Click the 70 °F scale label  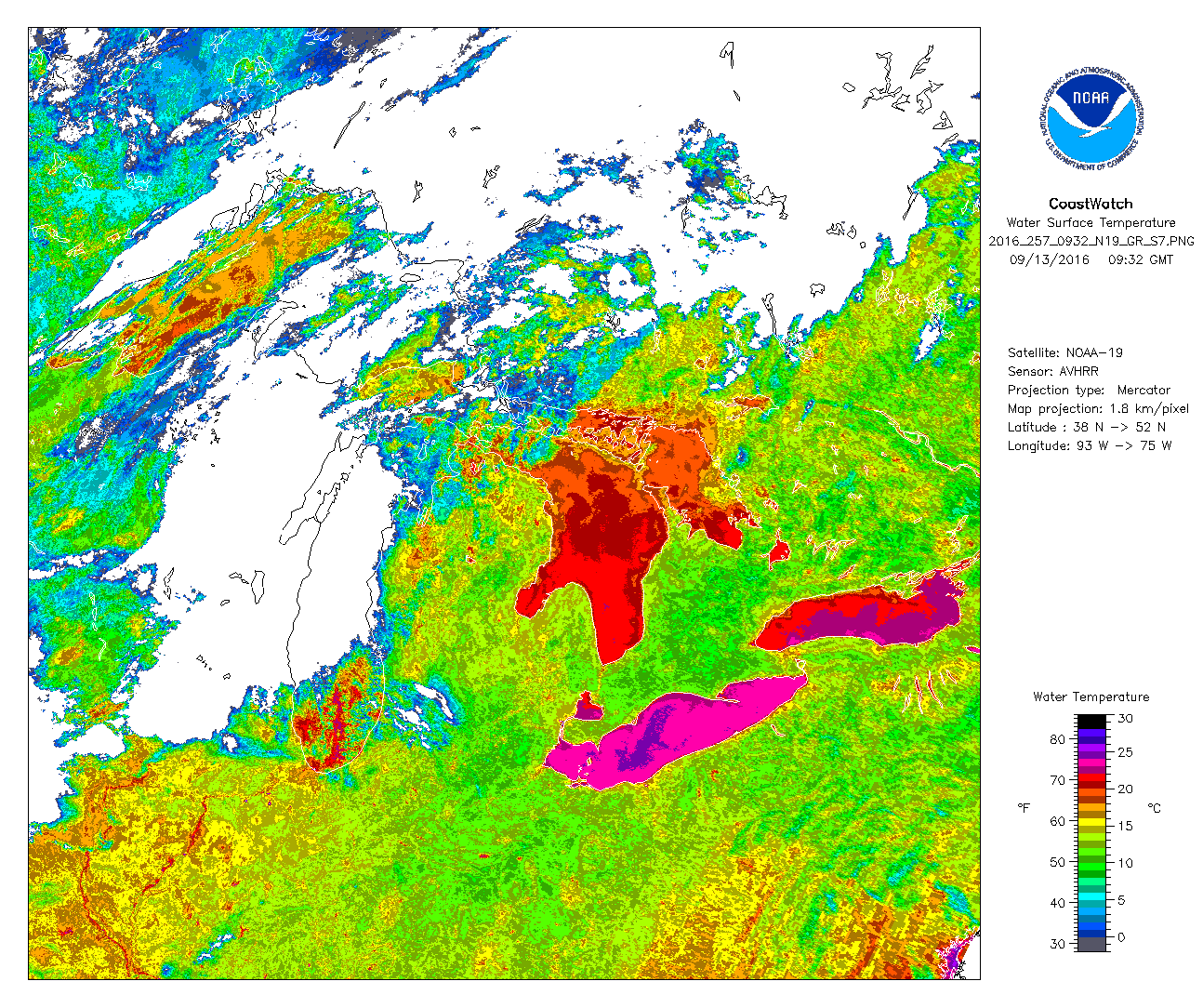[x=1057, y=780]
